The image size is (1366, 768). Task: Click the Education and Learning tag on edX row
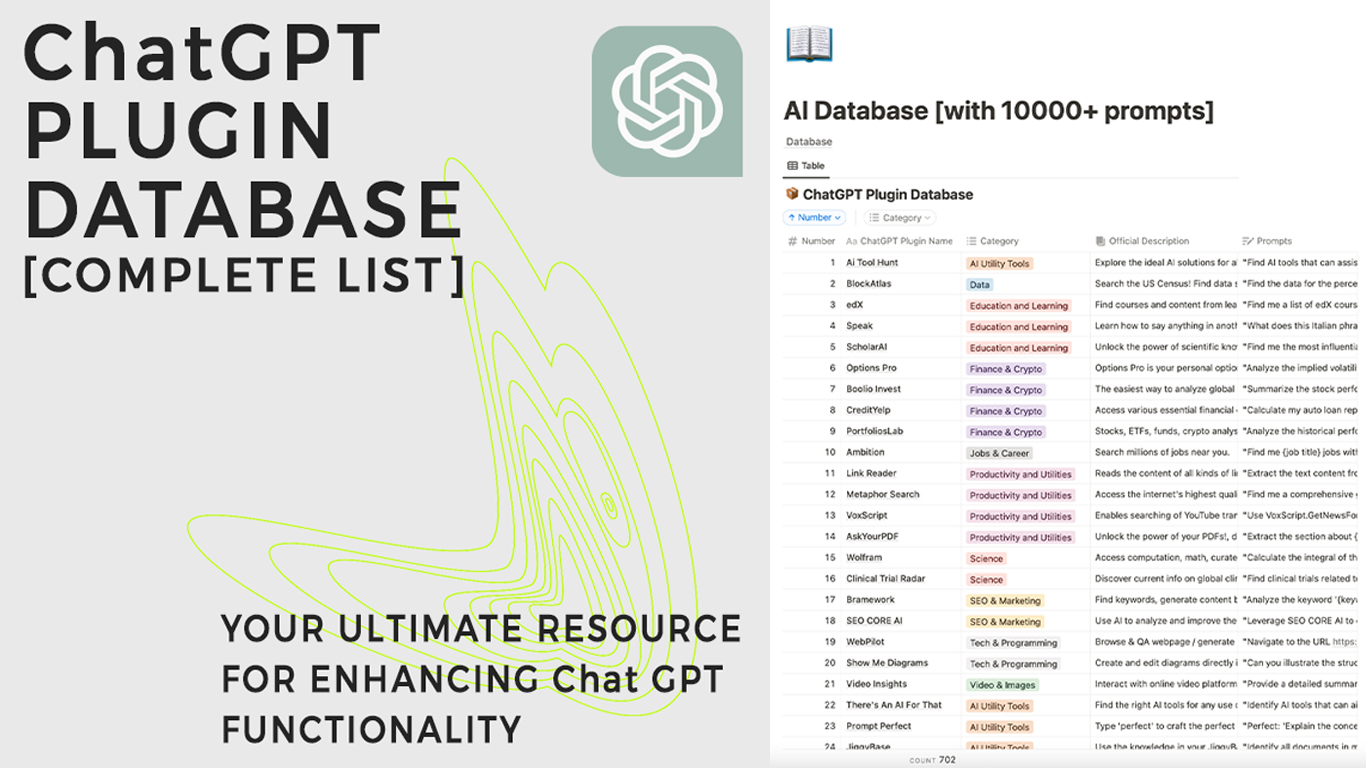(1019, 305)
